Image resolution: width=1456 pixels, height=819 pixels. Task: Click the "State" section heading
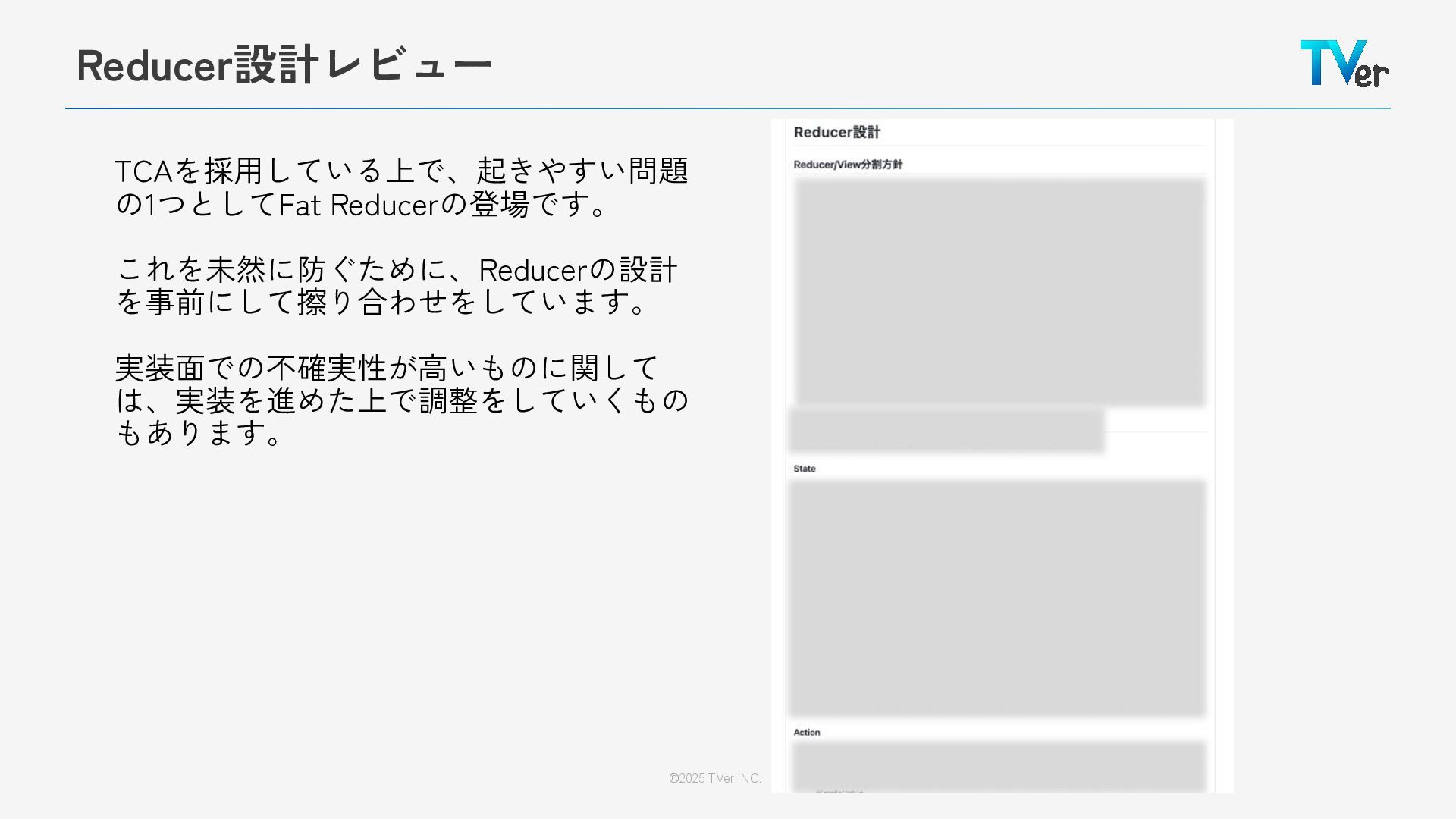tap(805, 469)
